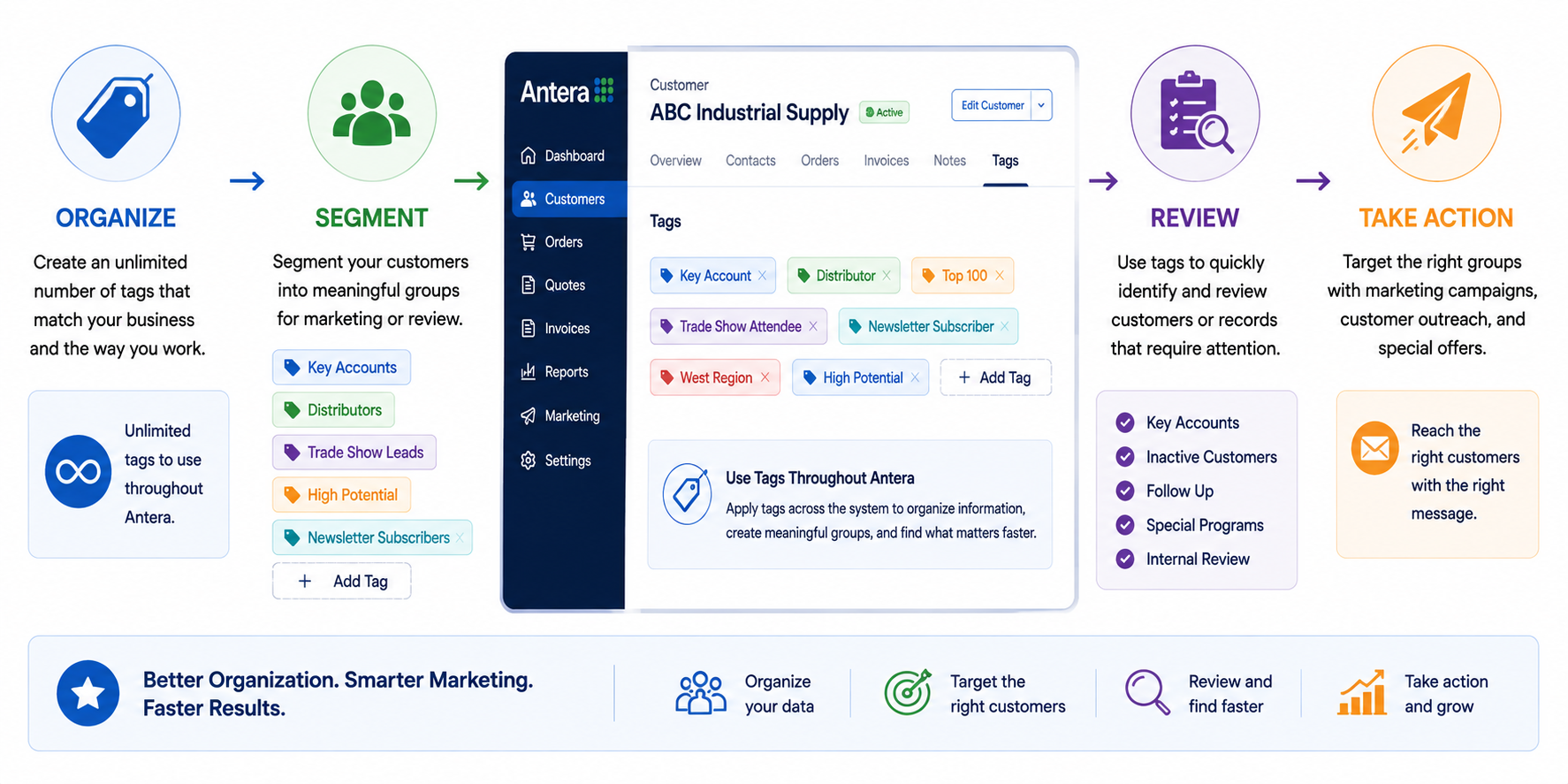1568x784 pixels.
Task: Go to Quotes in sidebar
Action: click(553, 285)
